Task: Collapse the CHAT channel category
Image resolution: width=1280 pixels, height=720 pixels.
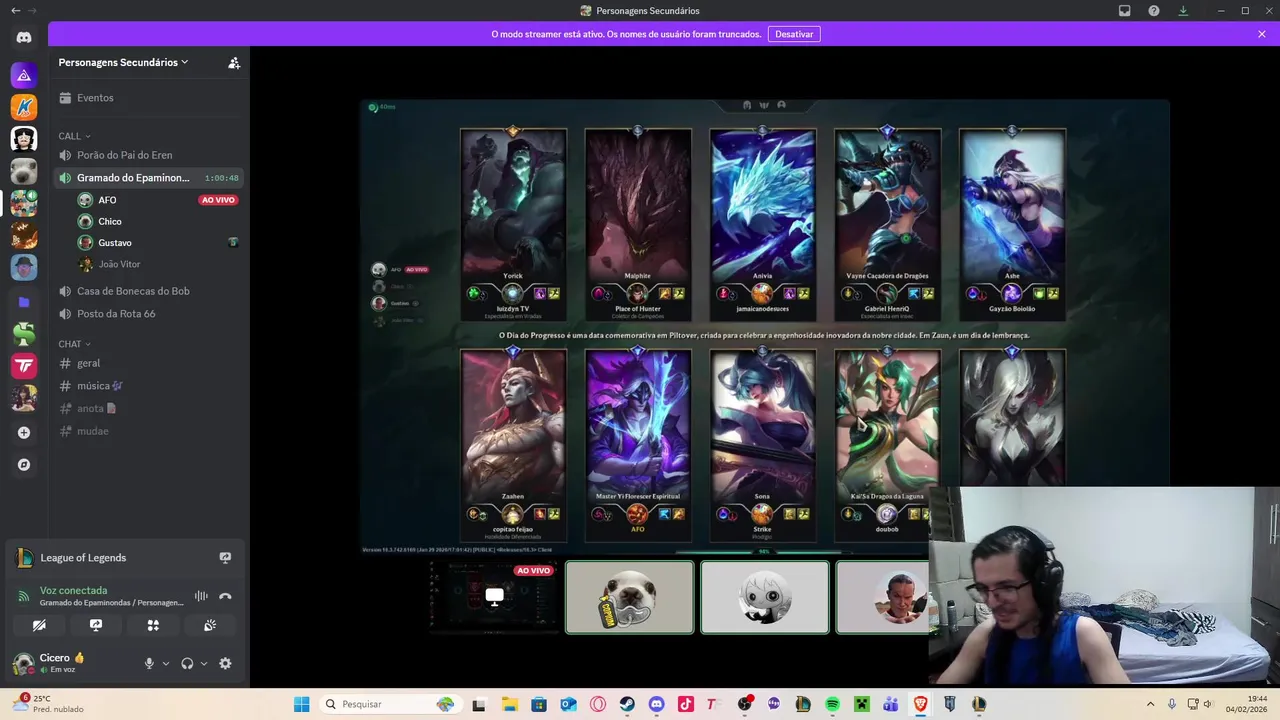Action: point(74,344)
